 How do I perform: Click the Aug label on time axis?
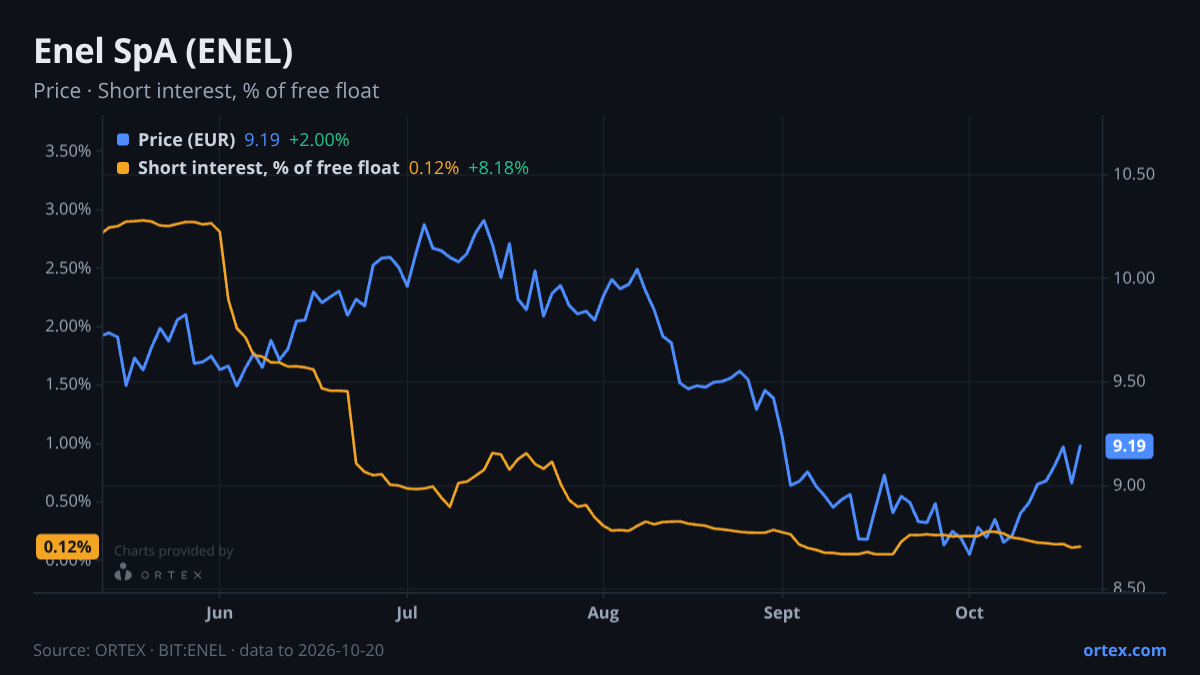pos(603,613)
